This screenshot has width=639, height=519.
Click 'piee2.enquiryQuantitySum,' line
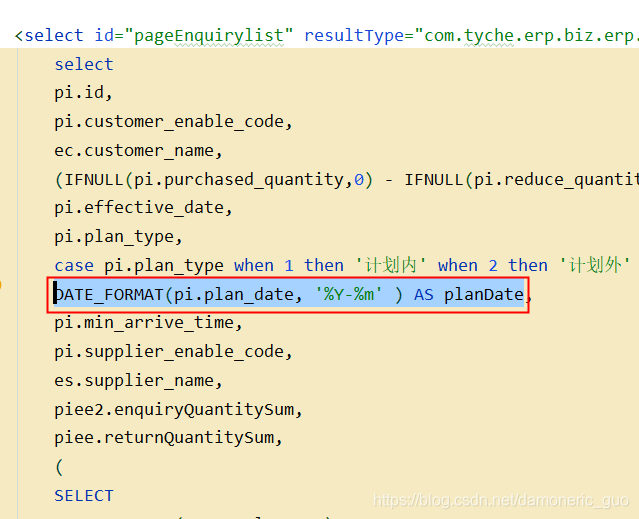(178, 409)
